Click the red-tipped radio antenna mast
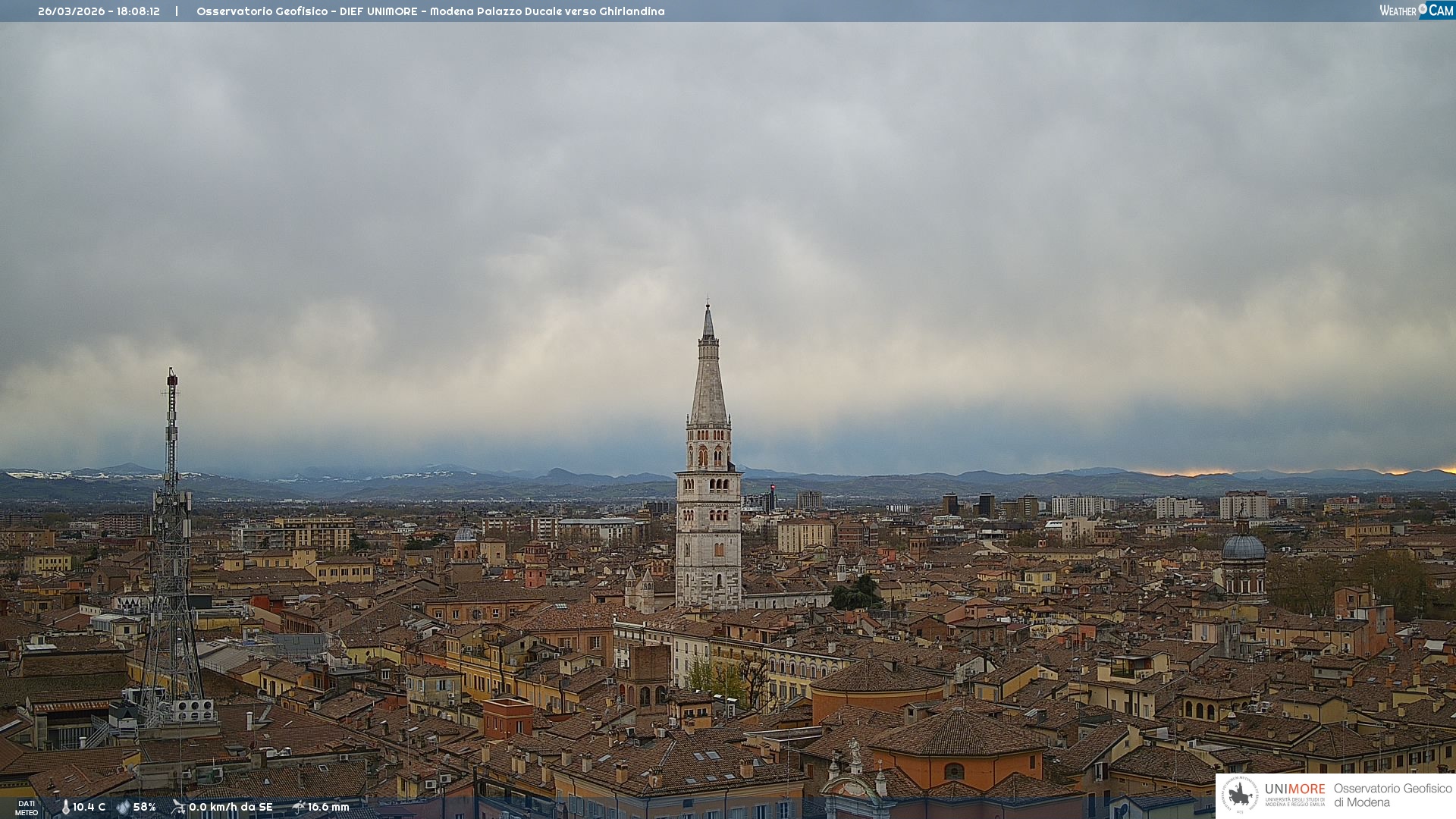 [x=172, y=425]
